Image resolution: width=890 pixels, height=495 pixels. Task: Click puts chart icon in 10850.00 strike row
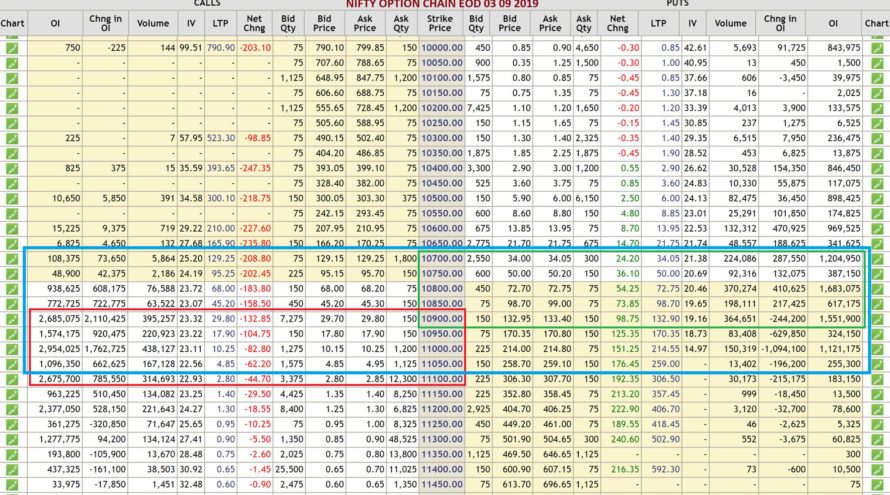[x=877, y=304]
